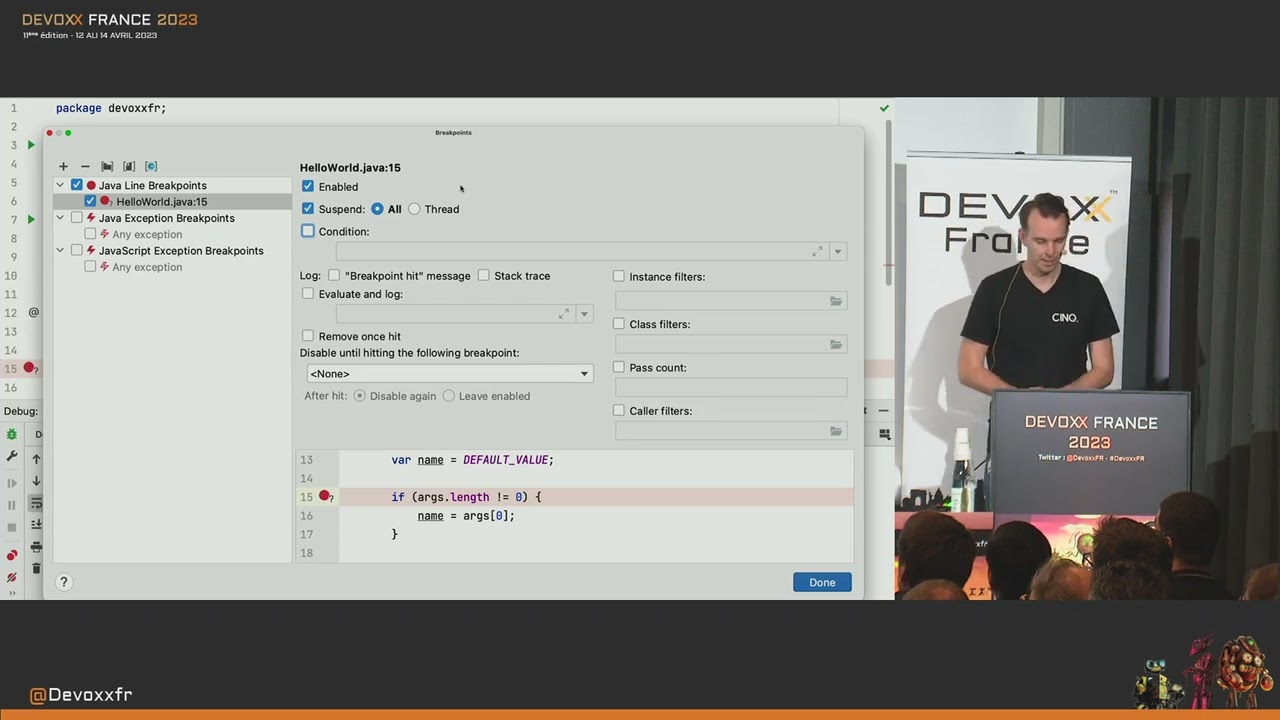Image resolution: width=1280 pixels, height=720 pixels.
Task: Select Any exception under Java Exception Breakpoints
Action: (x=147, y=234)
